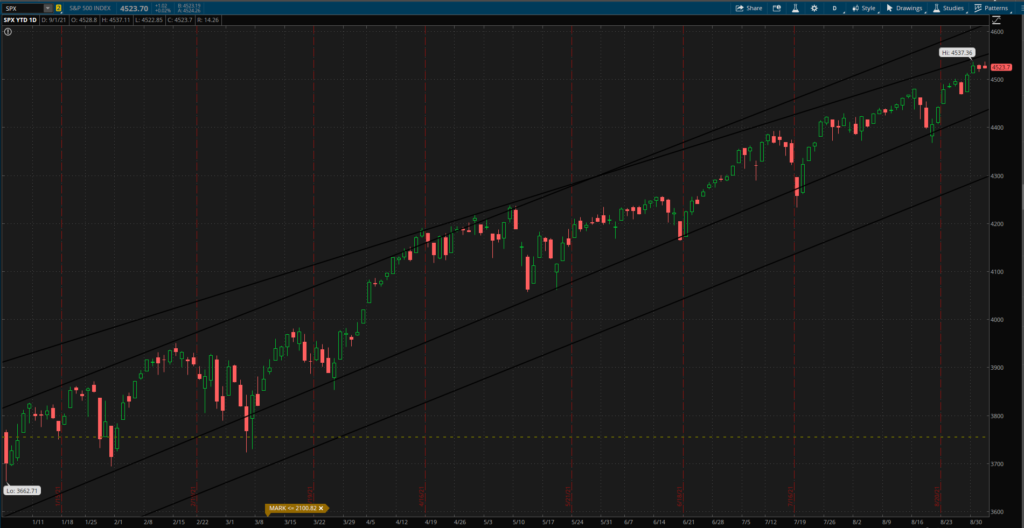Click the 3/15 date axis label
1024x528 pixels.
point(290,522)
